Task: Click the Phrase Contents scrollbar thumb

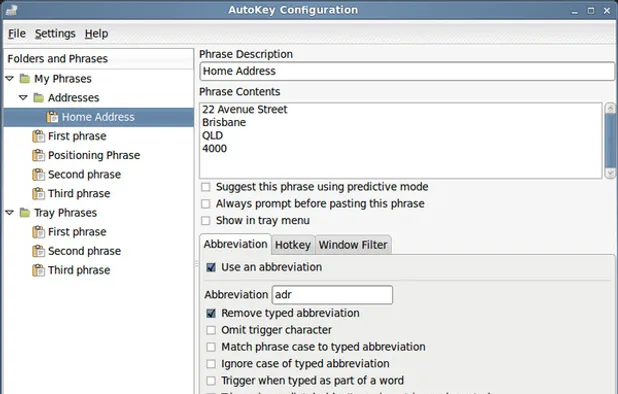Action: [610, 141]
